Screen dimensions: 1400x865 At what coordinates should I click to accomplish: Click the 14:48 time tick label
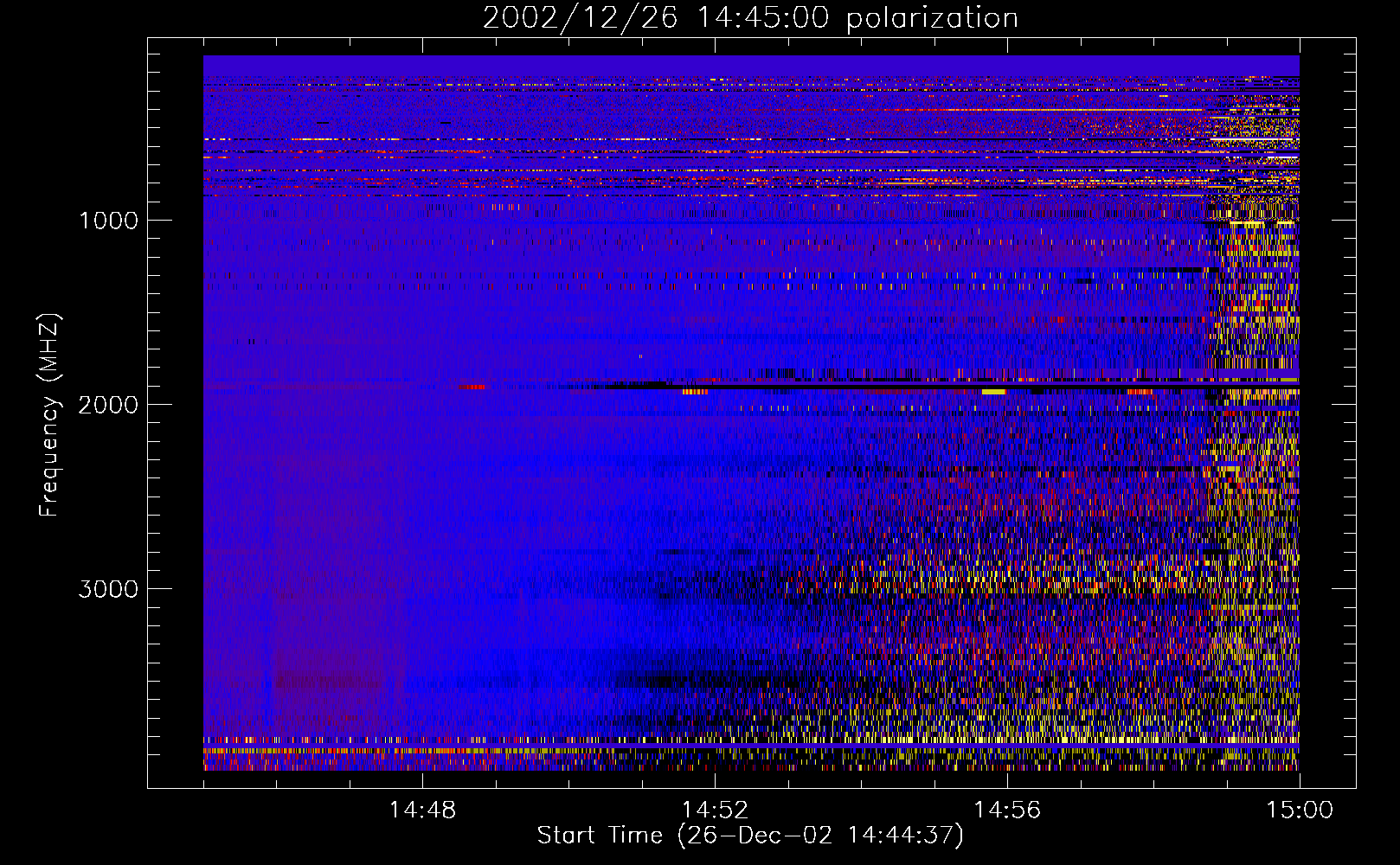[x=422, y=811]
